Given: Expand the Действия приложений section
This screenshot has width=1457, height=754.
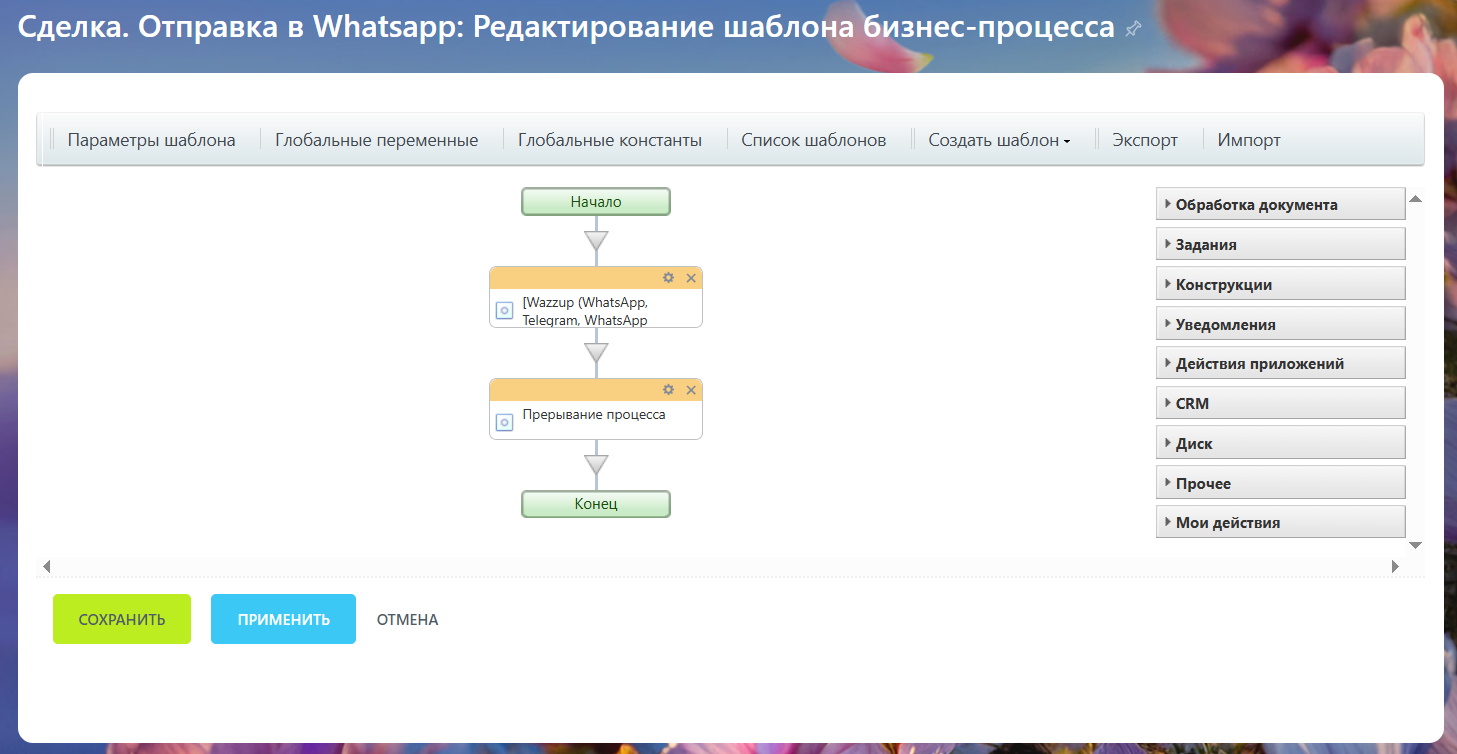Looking at the screenshot, I should coord(1281,363).
